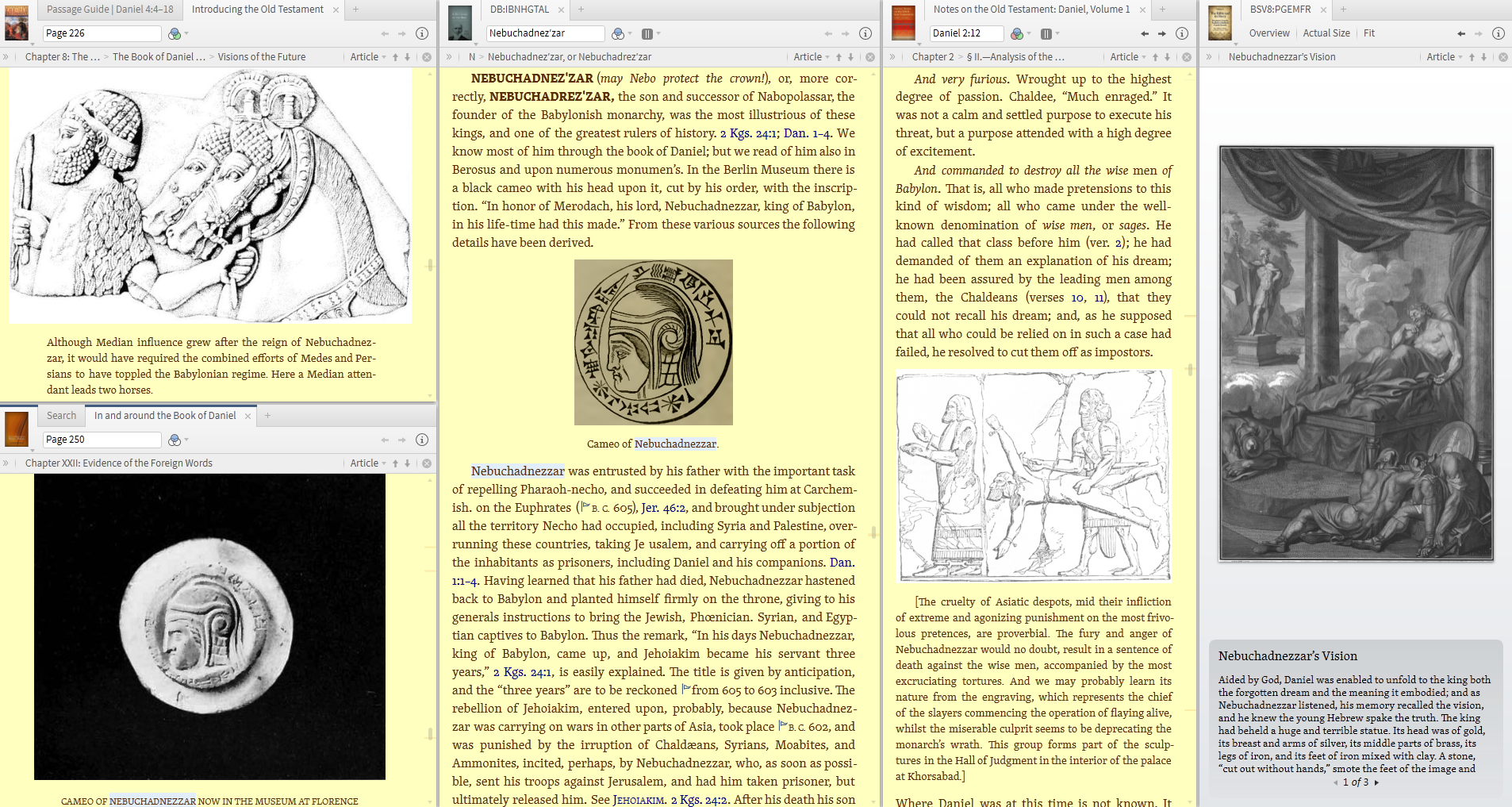Click The Book of Daniel breadcrumb
1512x807 pixels.
[x=159, y=57]
